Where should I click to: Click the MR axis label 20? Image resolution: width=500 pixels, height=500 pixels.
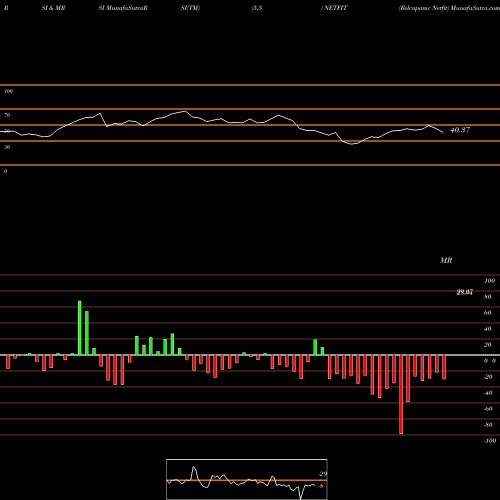[x=488, y=345]
